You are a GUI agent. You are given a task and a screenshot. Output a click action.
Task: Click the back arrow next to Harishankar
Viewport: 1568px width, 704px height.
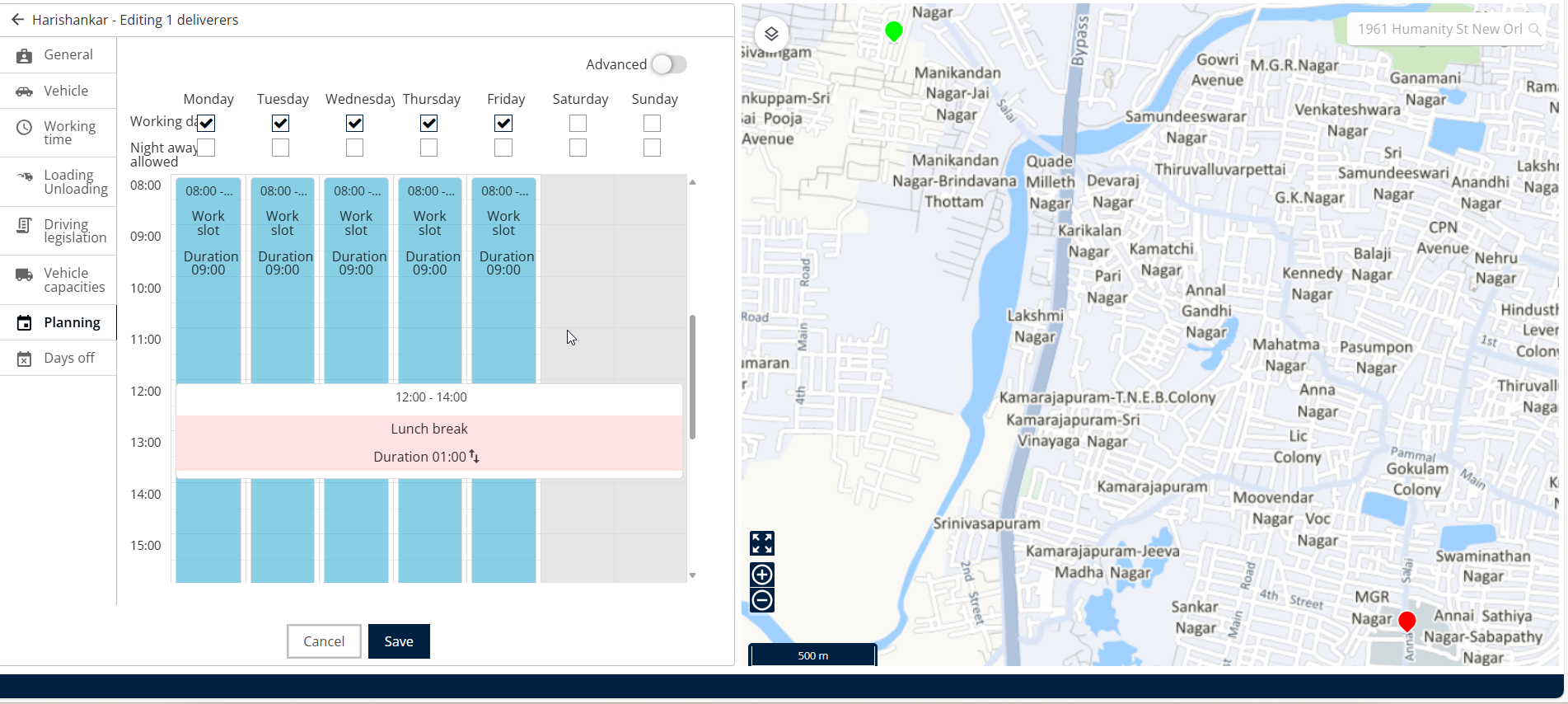(x=17, y=20)
